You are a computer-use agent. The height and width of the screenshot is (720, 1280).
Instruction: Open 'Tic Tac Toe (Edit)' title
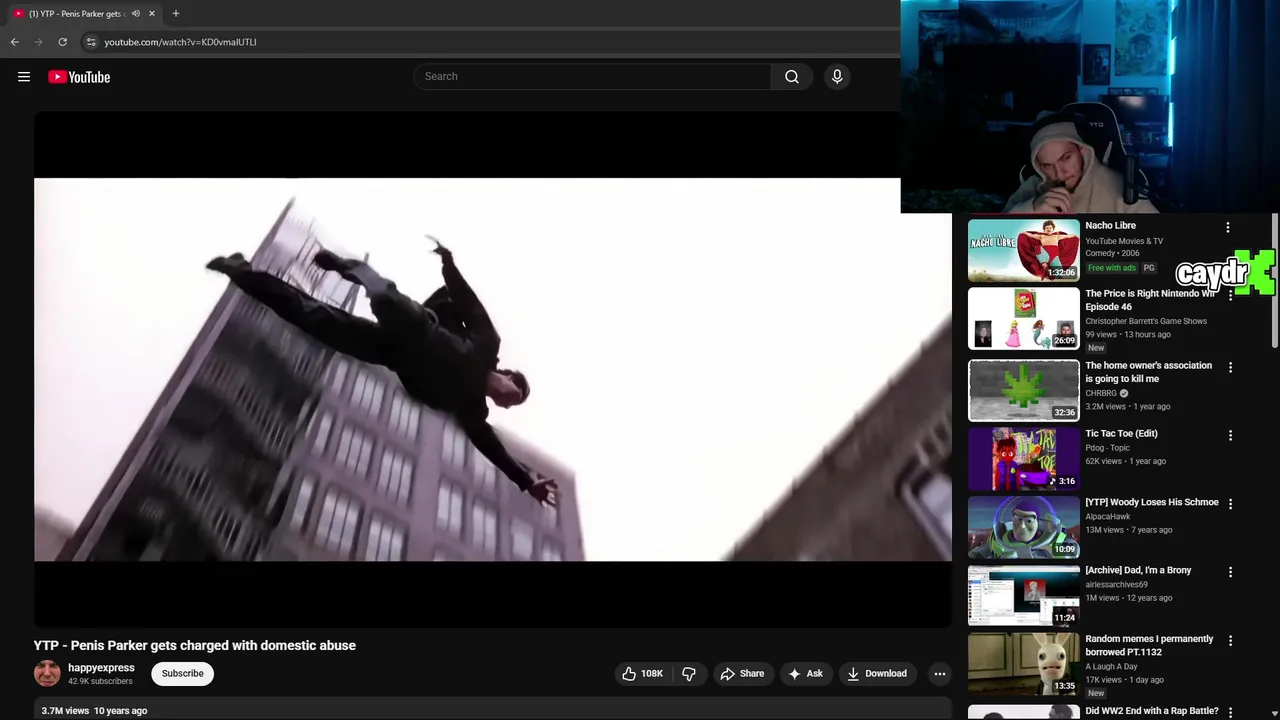tap(1121, 434)
